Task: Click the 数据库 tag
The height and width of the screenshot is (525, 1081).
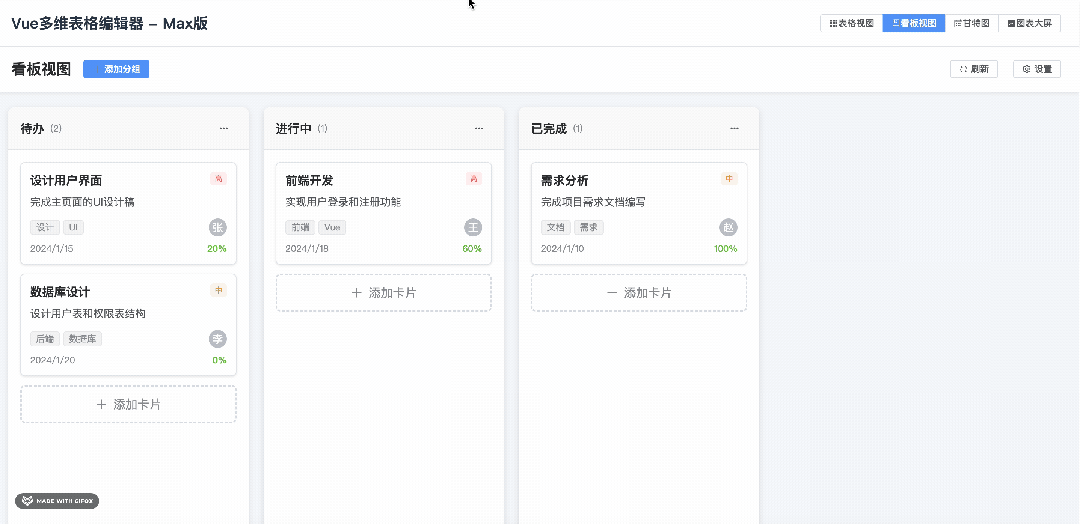Action: coord(83,339)
